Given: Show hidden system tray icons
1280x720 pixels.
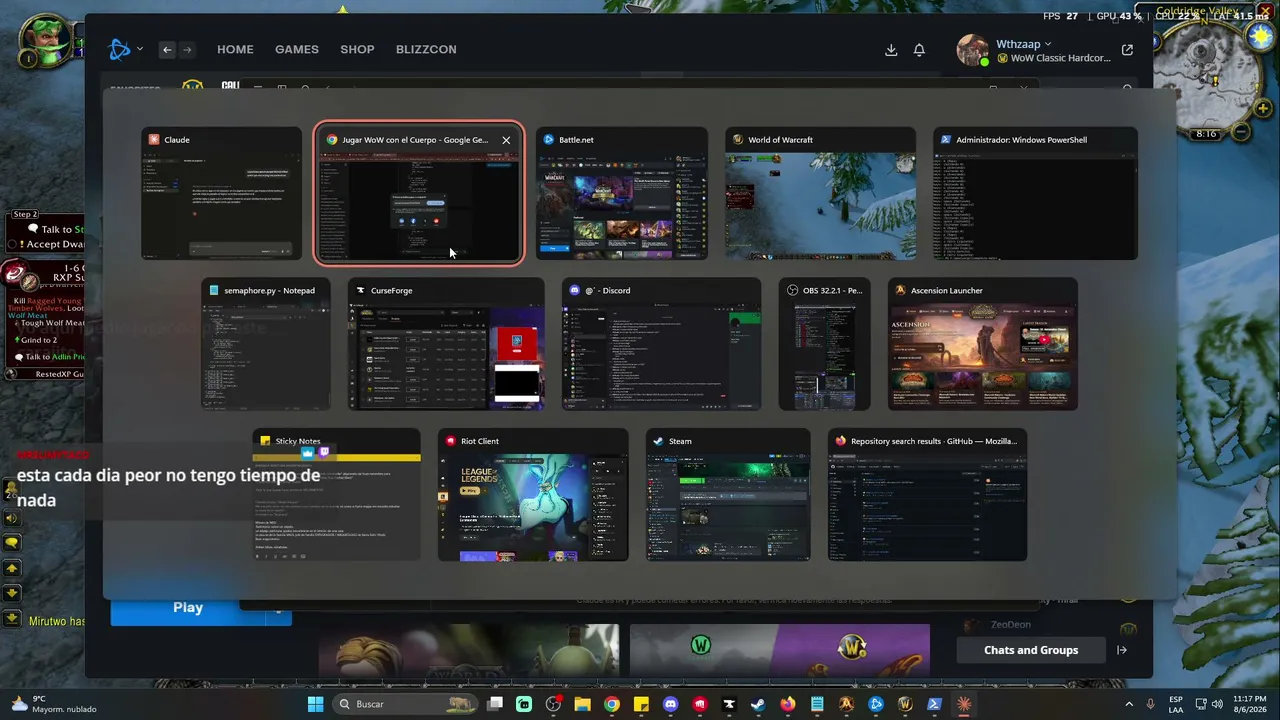Looking at the screenshot, I should click(x=1129, y=704).
